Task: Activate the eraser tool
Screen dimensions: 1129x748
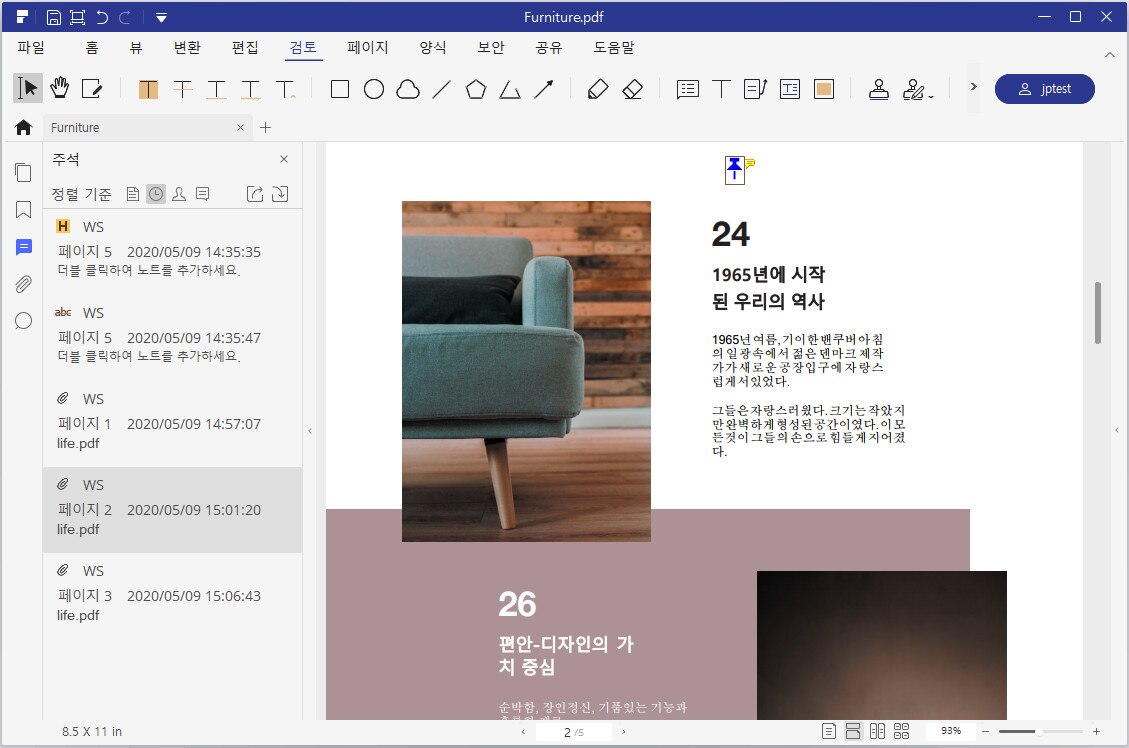Action: [632, 89]
